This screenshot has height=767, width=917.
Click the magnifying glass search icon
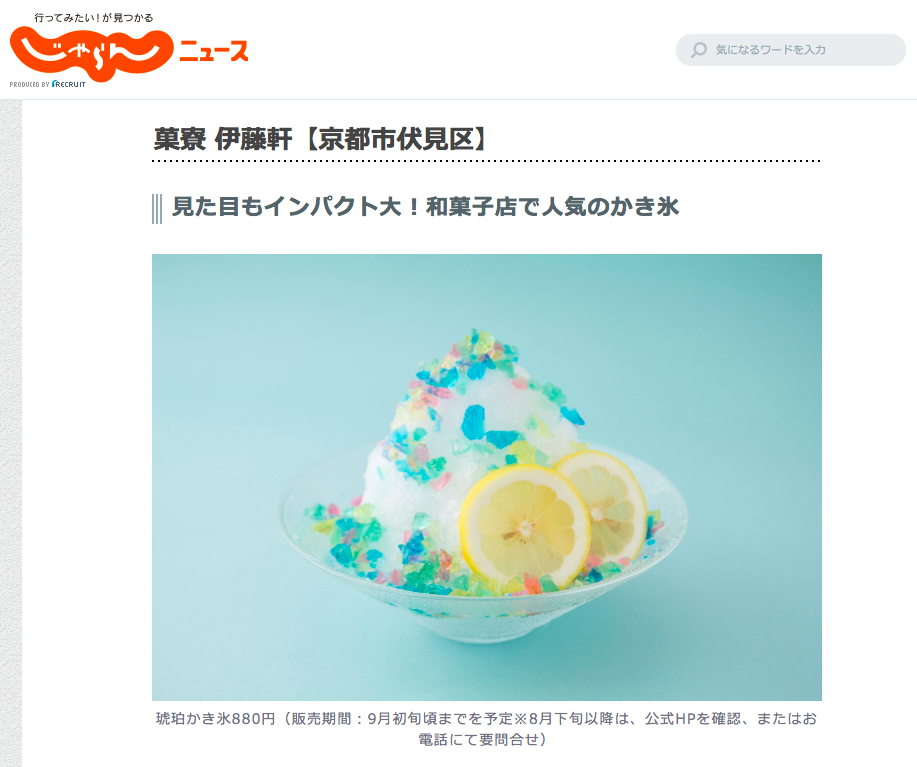click(699, 50)
